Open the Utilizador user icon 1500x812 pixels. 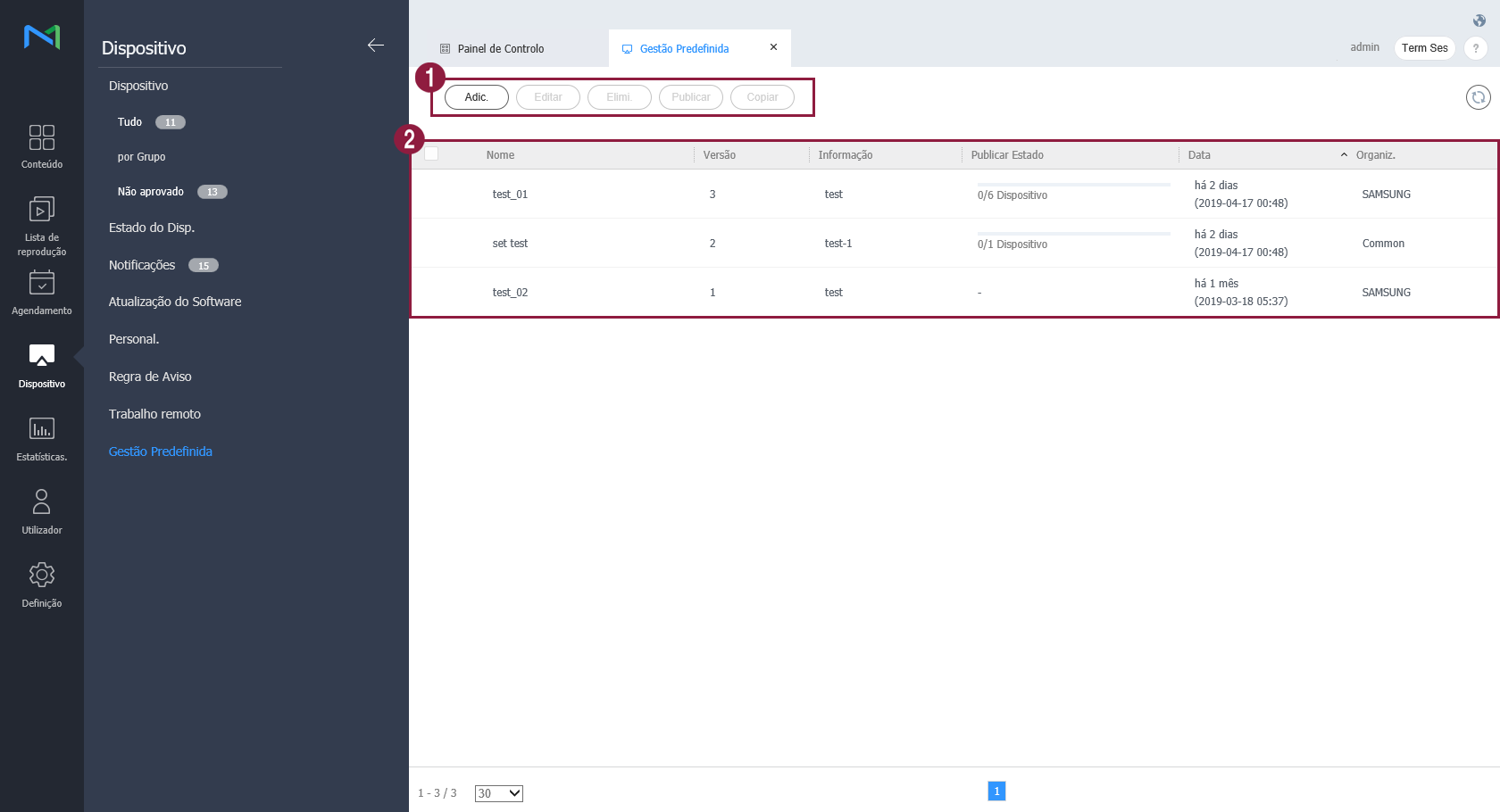click(x=42, y=501)
